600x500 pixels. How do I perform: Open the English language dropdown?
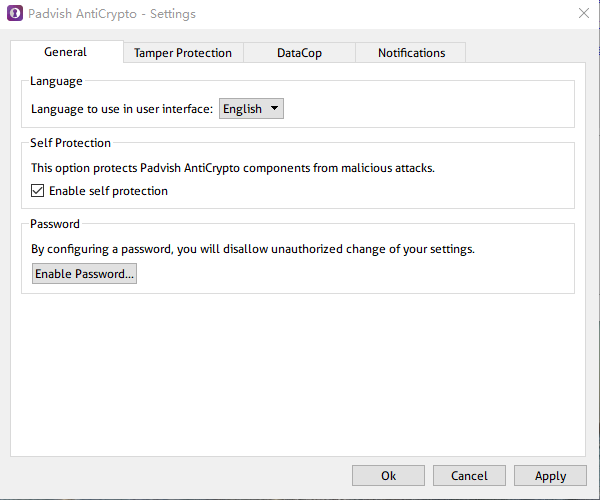tap(251, 109)
